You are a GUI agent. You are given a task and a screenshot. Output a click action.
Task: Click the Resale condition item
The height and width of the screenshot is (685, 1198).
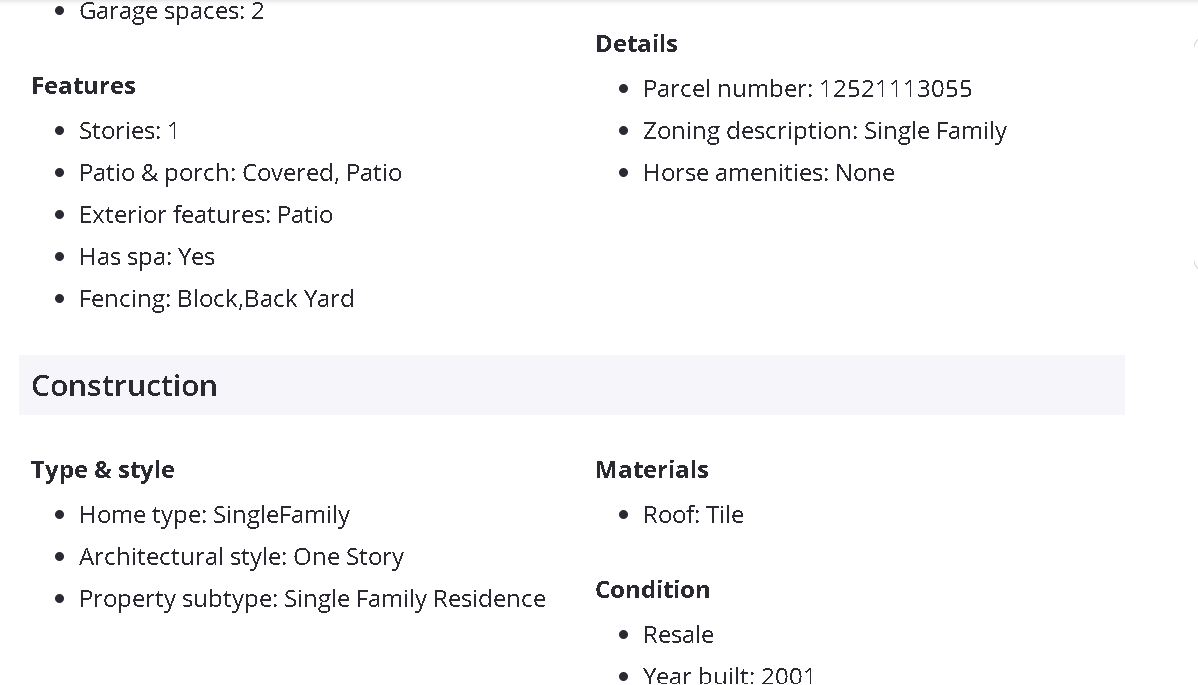coord(678,635)
